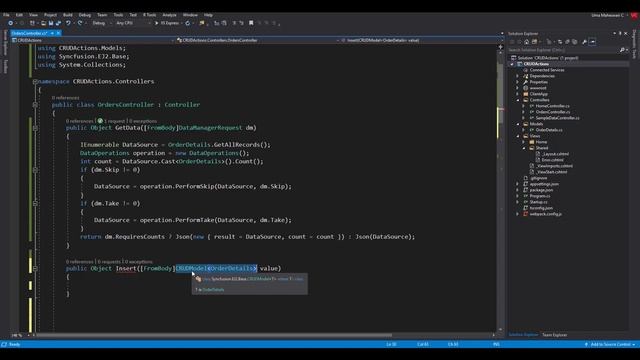The image size is (640, 360).
Task: Click the Solution Explorer Home icon
Action: [x=527, y=42]
